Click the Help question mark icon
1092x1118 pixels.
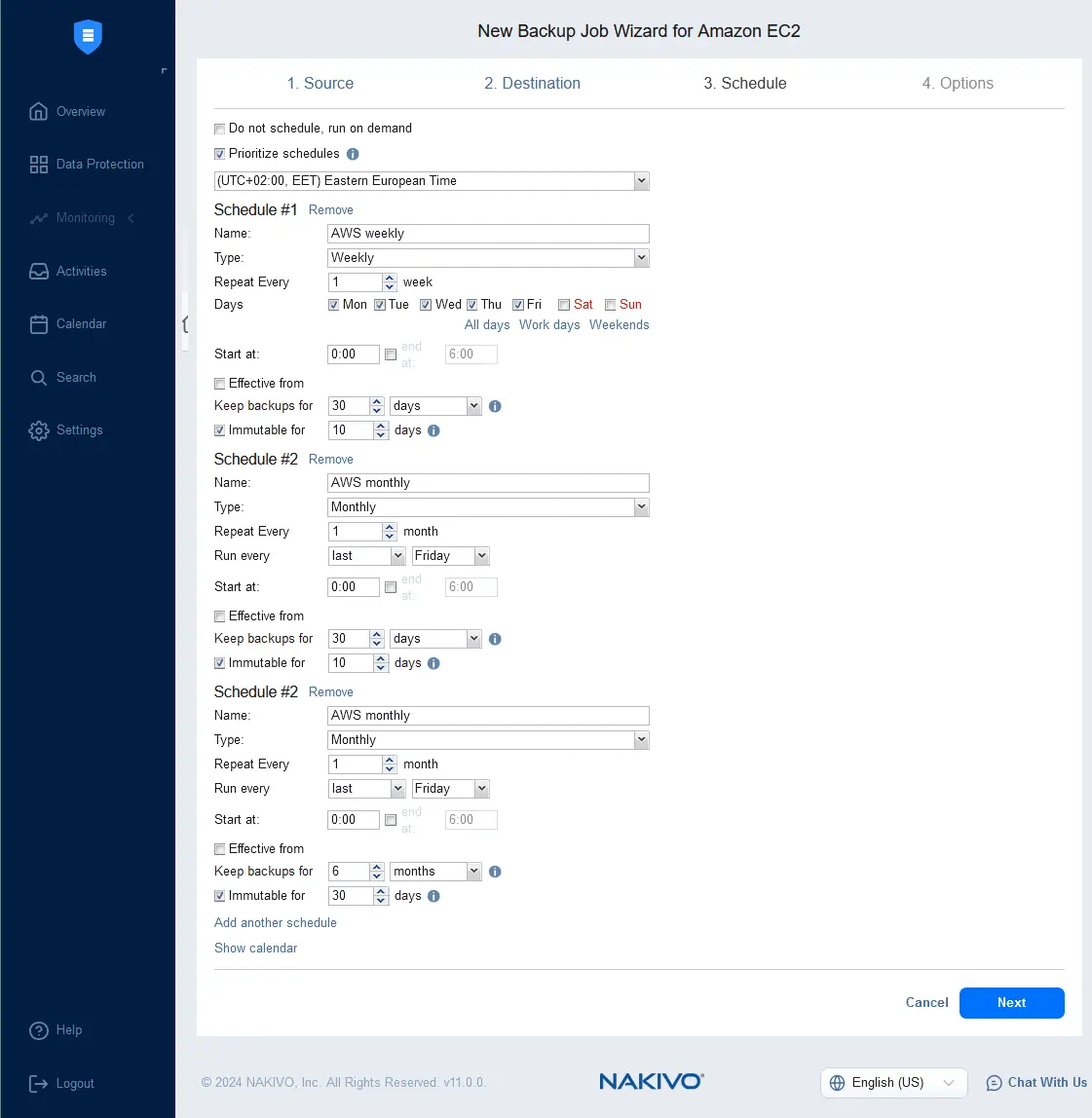39,1031
